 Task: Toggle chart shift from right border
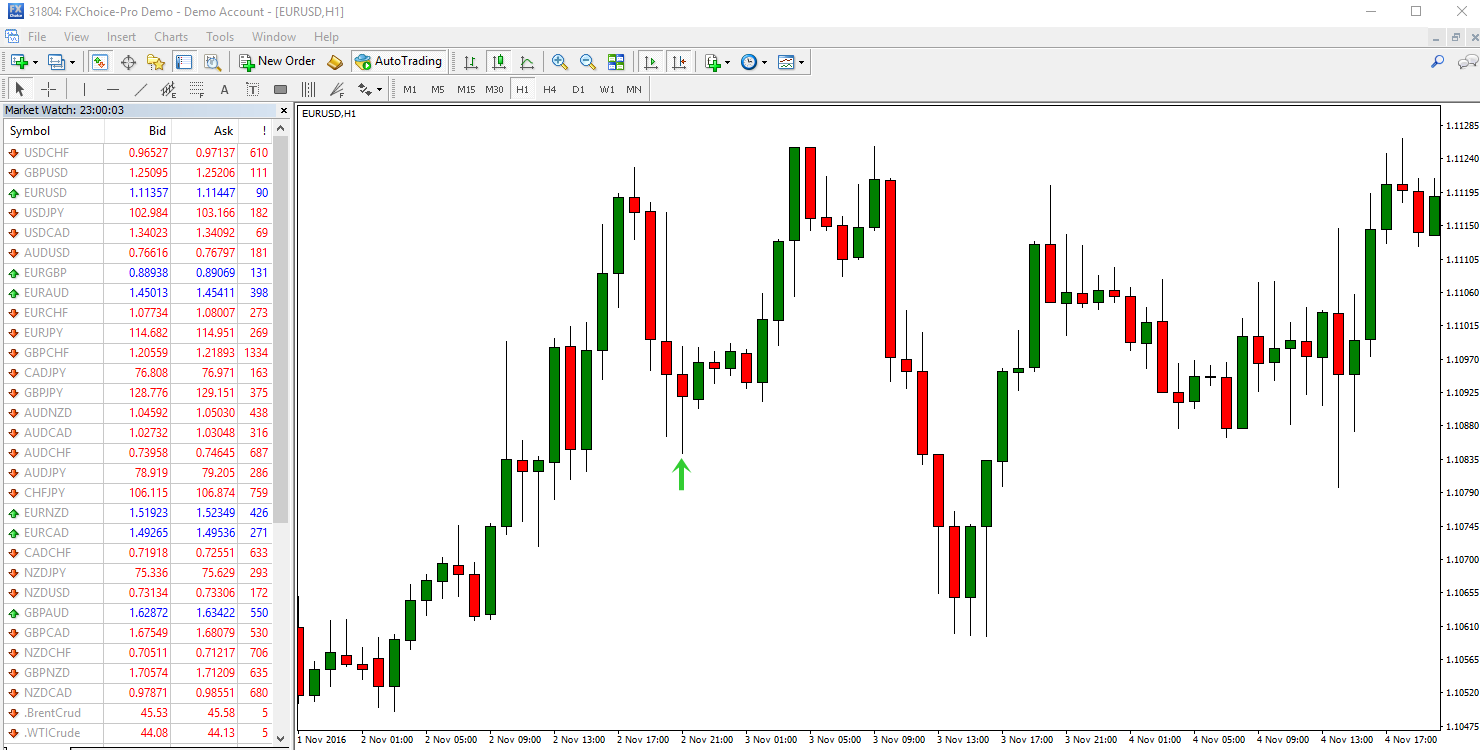point(680,62)
